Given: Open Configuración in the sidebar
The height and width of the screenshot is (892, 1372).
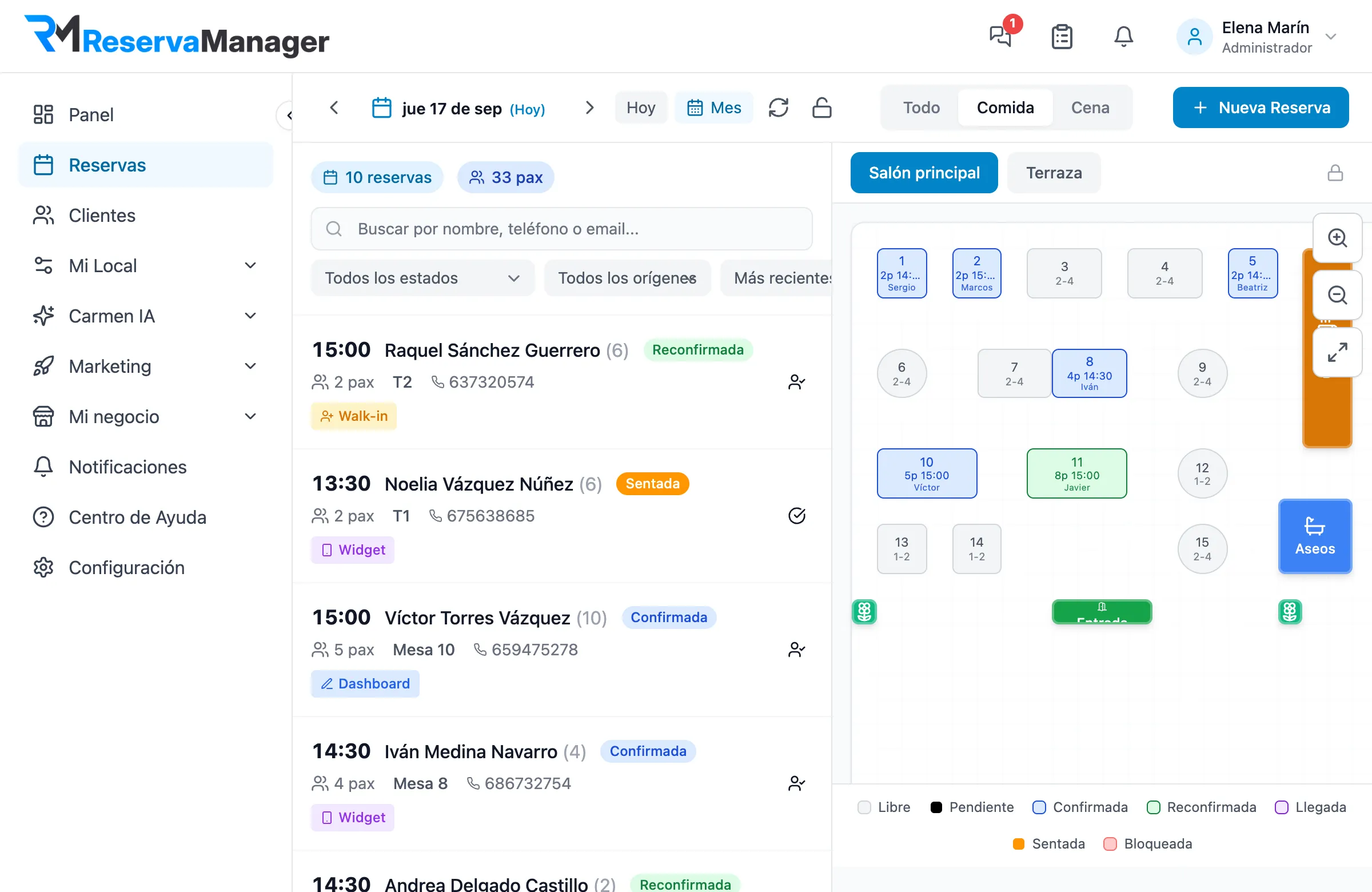Looking at the screenshot, I should [145, 568].
